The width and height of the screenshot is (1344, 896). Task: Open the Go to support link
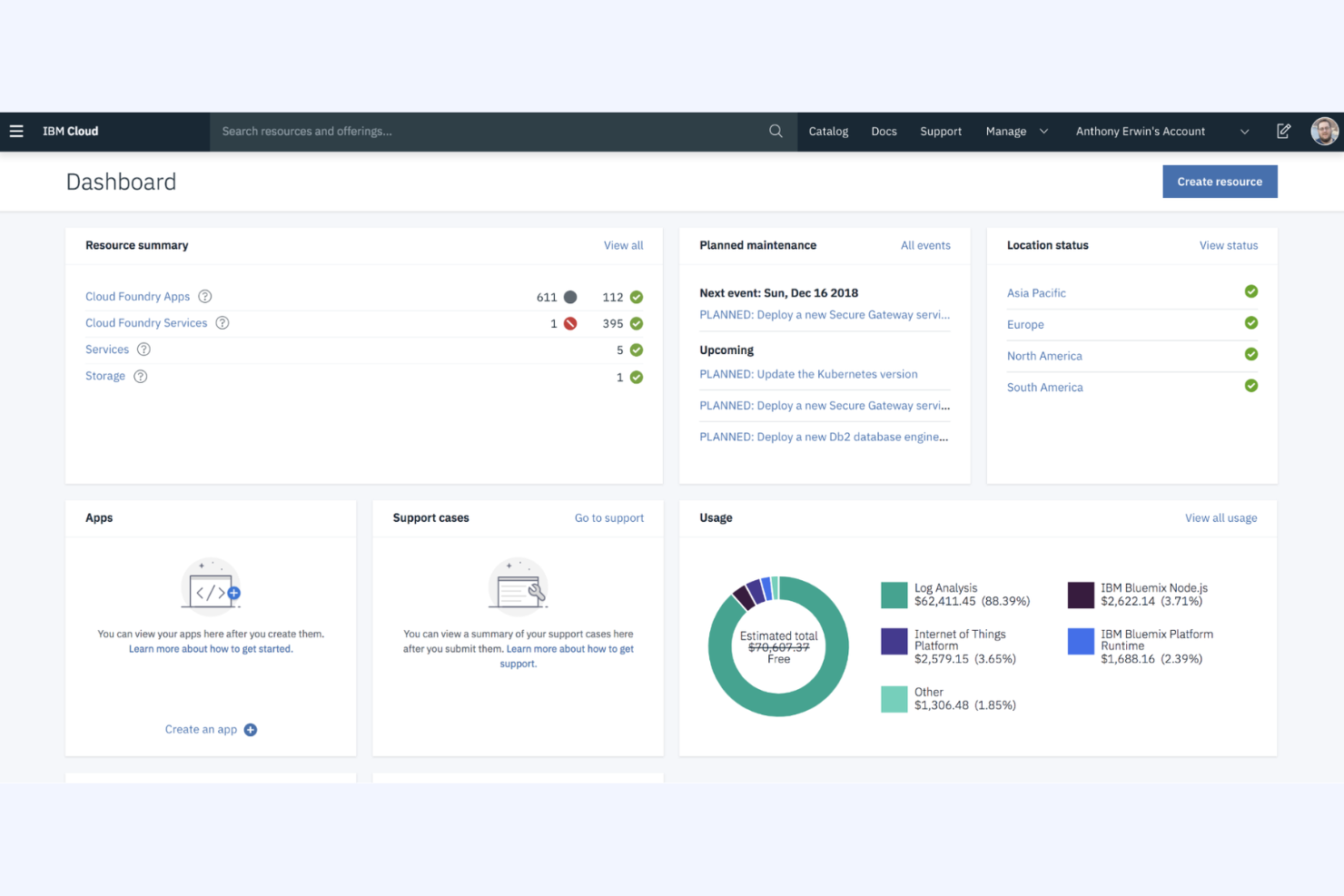tap(609, 517)
